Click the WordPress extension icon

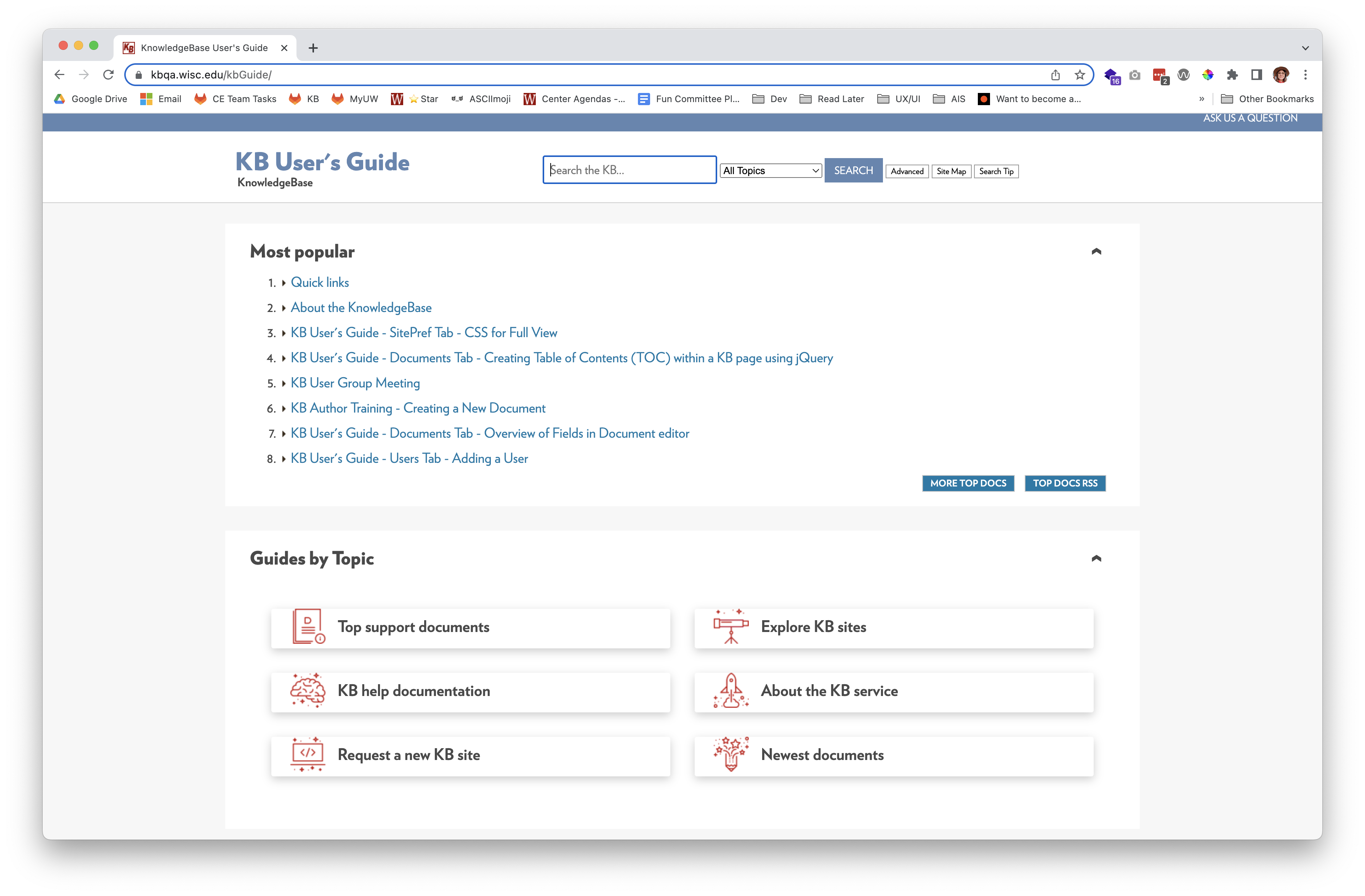pyautogui.click(x=1183, y=75)
